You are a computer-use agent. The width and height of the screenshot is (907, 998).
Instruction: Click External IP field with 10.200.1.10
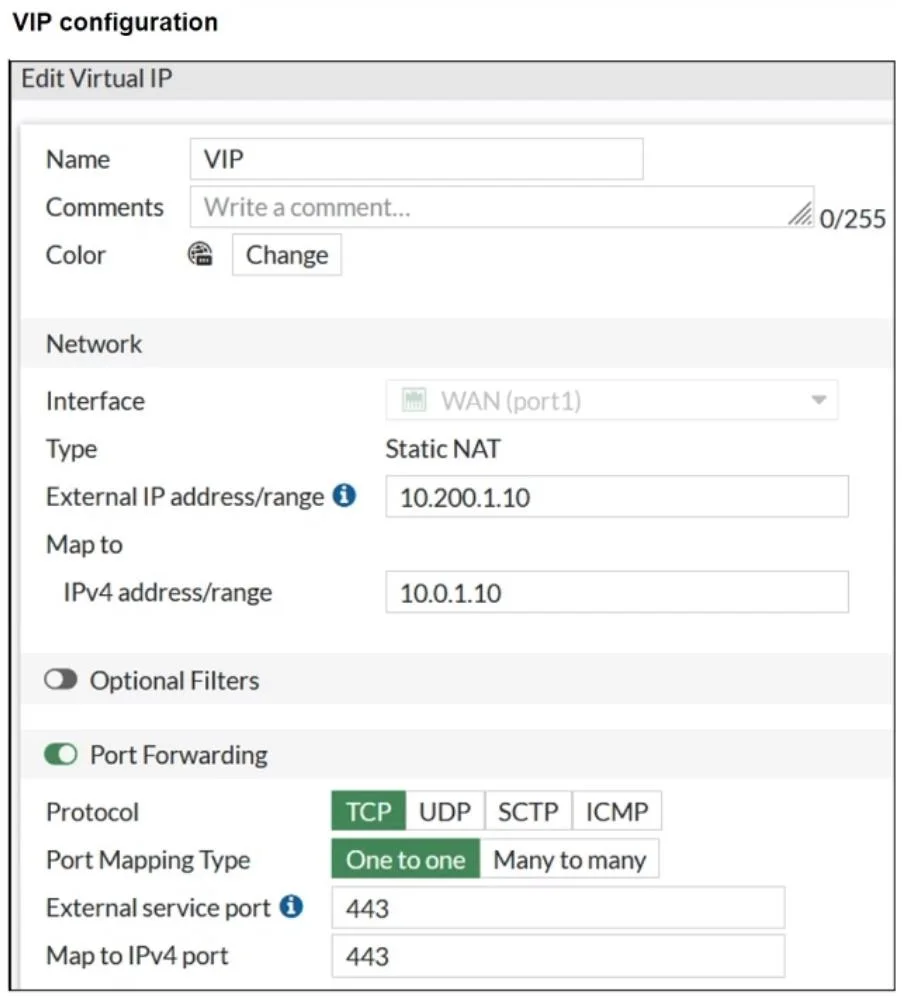click(617, 496)
